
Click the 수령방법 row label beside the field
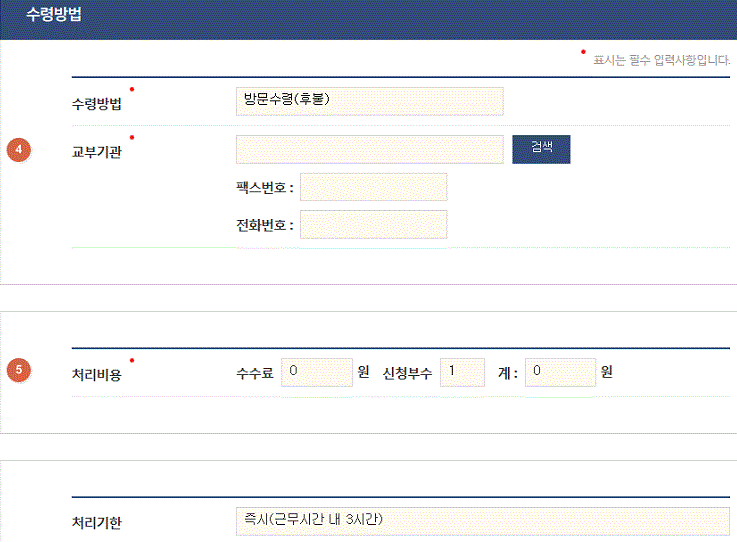pyautogui.click(x=96, y=103)
